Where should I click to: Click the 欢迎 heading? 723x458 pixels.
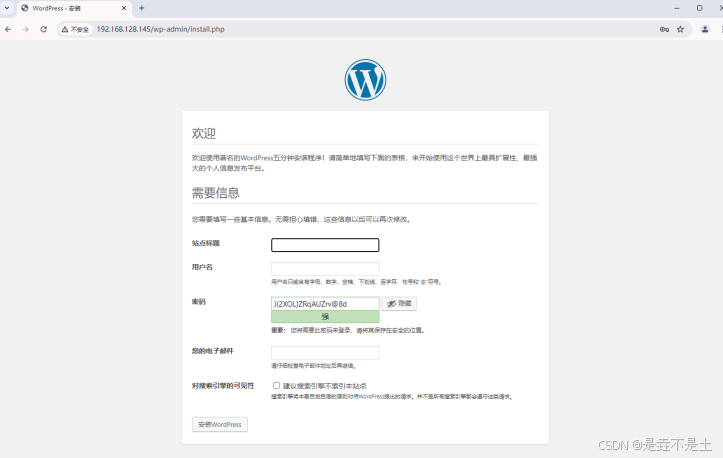(x=203, y=133)
